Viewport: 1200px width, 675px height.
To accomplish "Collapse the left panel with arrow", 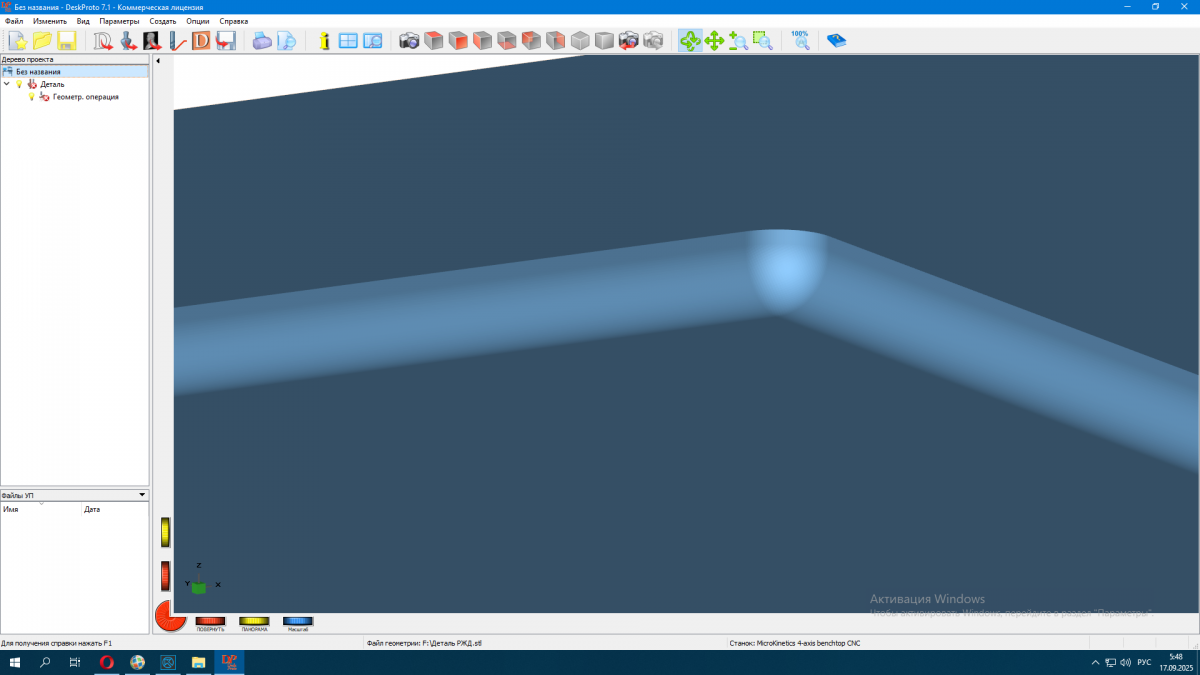I will 158,62.
